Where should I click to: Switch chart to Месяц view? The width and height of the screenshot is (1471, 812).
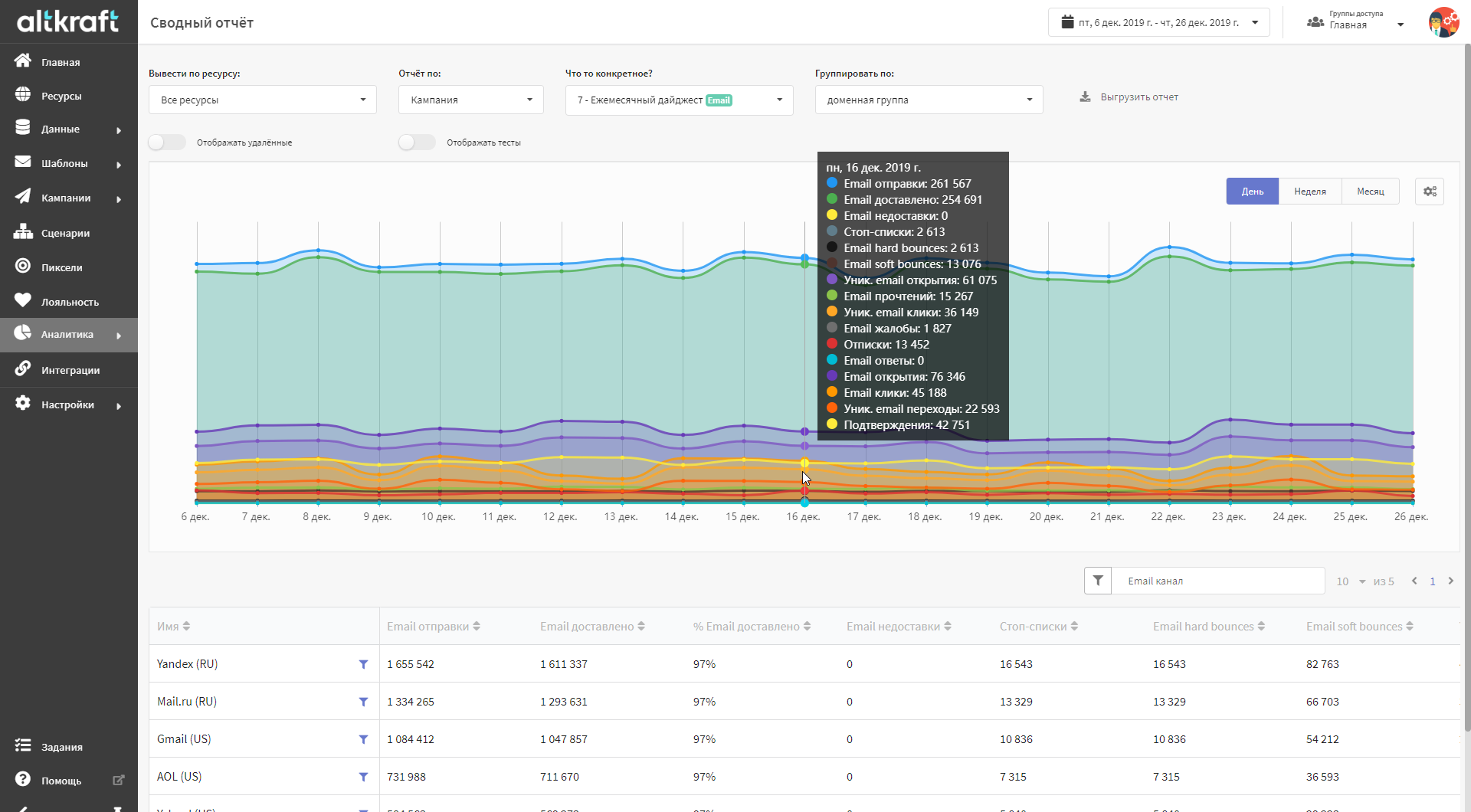point(1371,192)
